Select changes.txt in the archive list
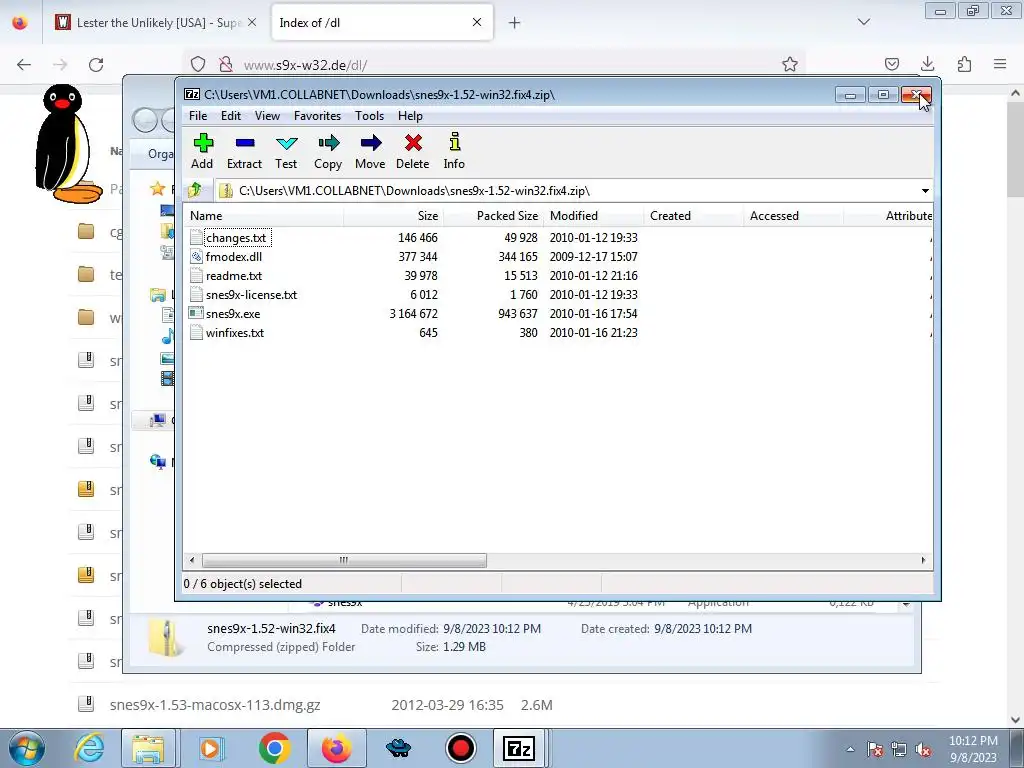The width and height of the screenshot is (1024, 768). pos(236,238)
